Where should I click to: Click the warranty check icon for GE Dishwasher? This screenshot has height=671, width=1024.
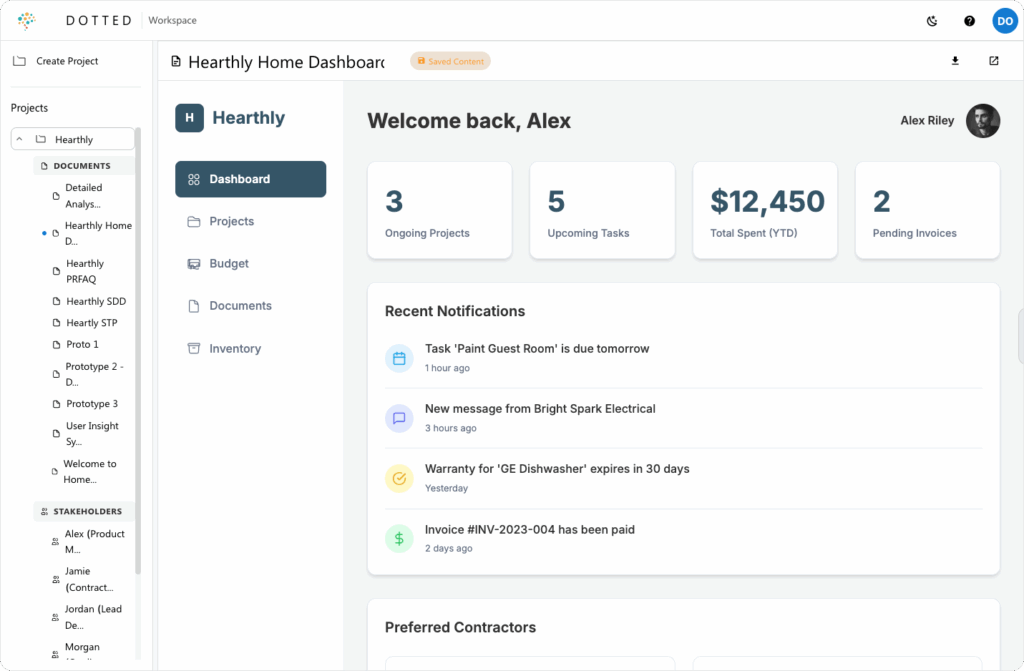399,478
